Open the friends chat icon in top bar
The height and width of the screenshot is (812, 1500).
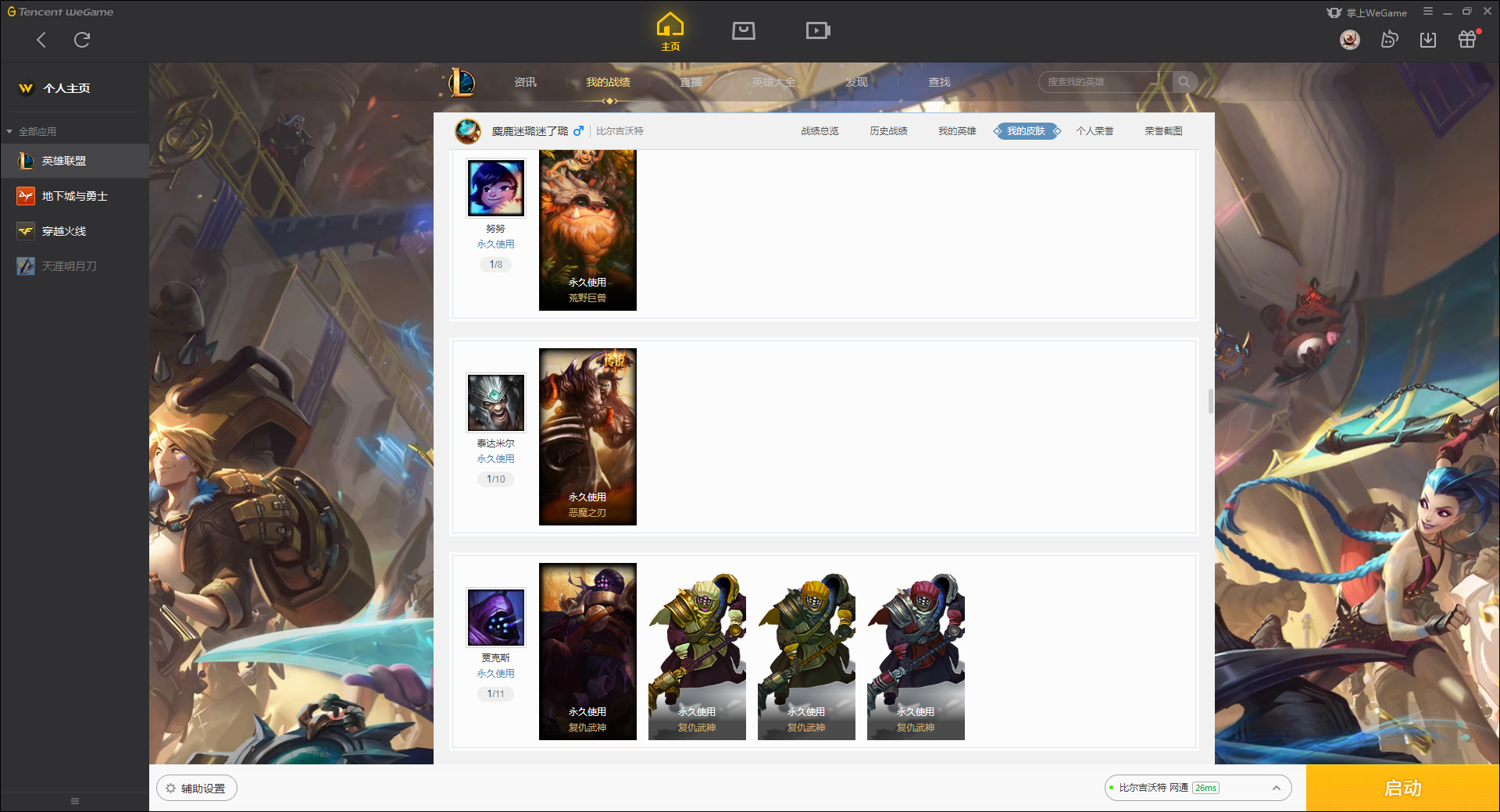point(1389,39)
